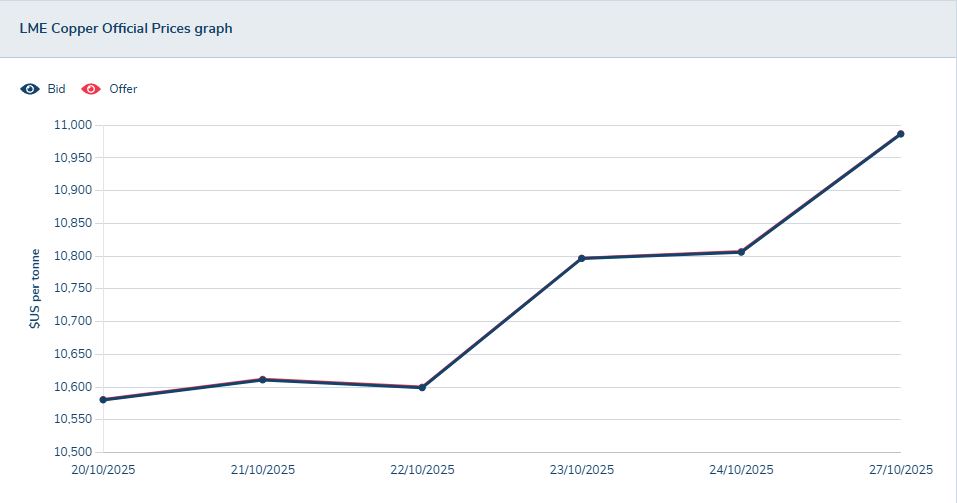
Task: Select the data point for 22/10/2025
Action: pos(422,387)
